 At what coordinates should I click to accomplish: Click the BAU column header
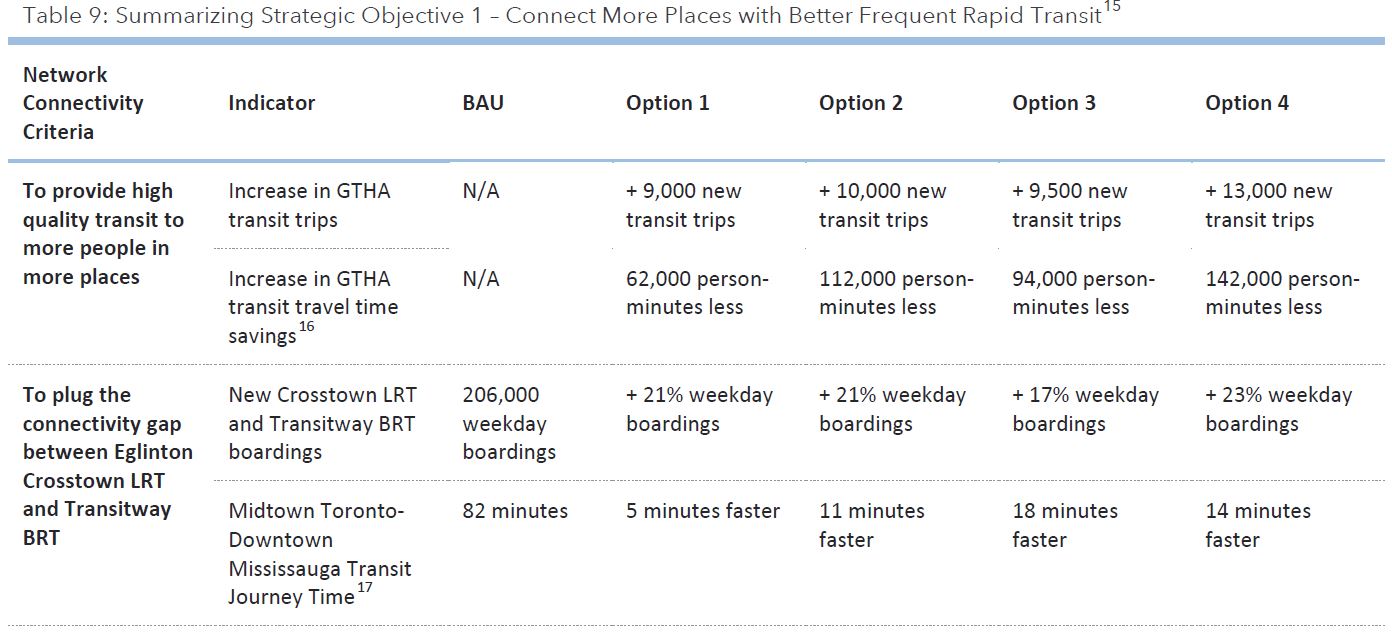483,103
